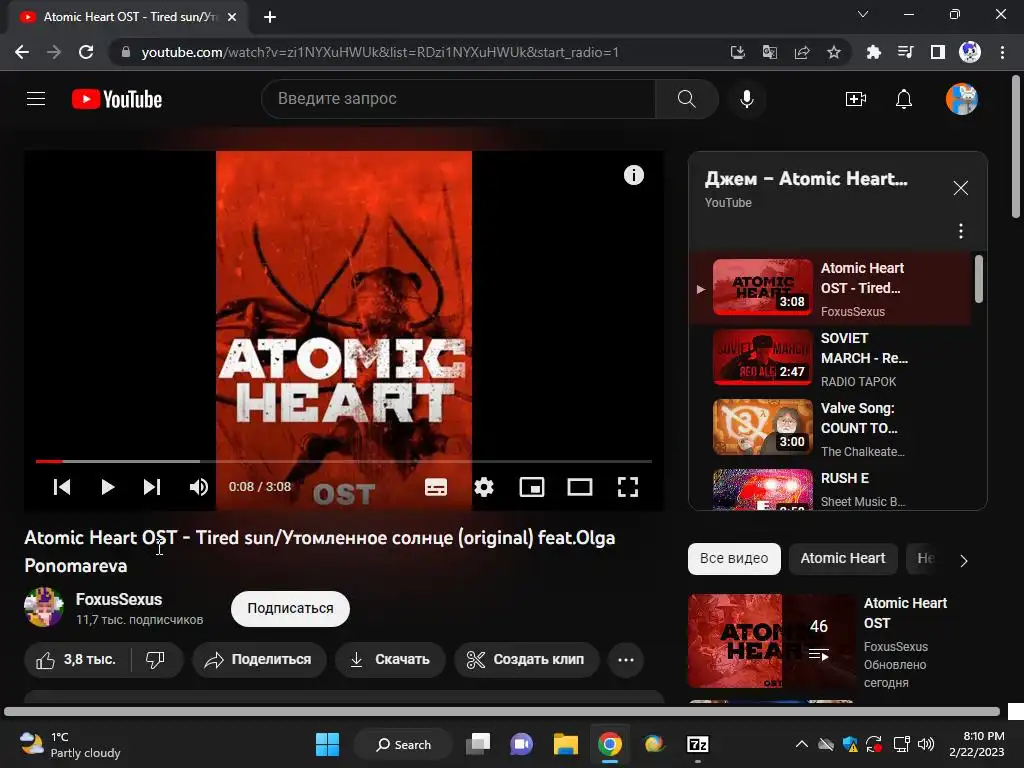Mute the player volume

pos(199,487)
